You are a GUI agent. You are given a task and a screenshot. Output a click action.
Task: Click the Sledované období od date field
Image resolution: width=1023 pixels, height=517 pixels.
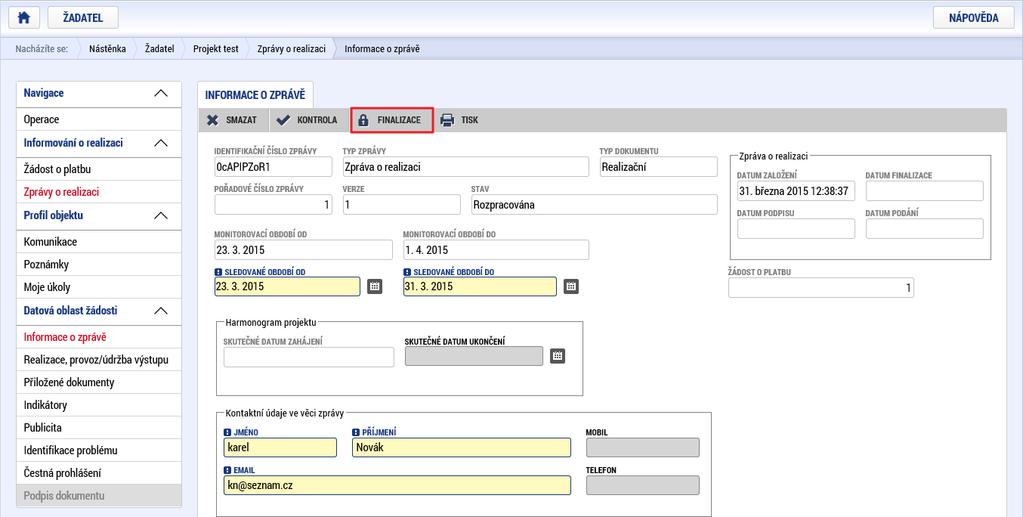click(x=287, y=287)
